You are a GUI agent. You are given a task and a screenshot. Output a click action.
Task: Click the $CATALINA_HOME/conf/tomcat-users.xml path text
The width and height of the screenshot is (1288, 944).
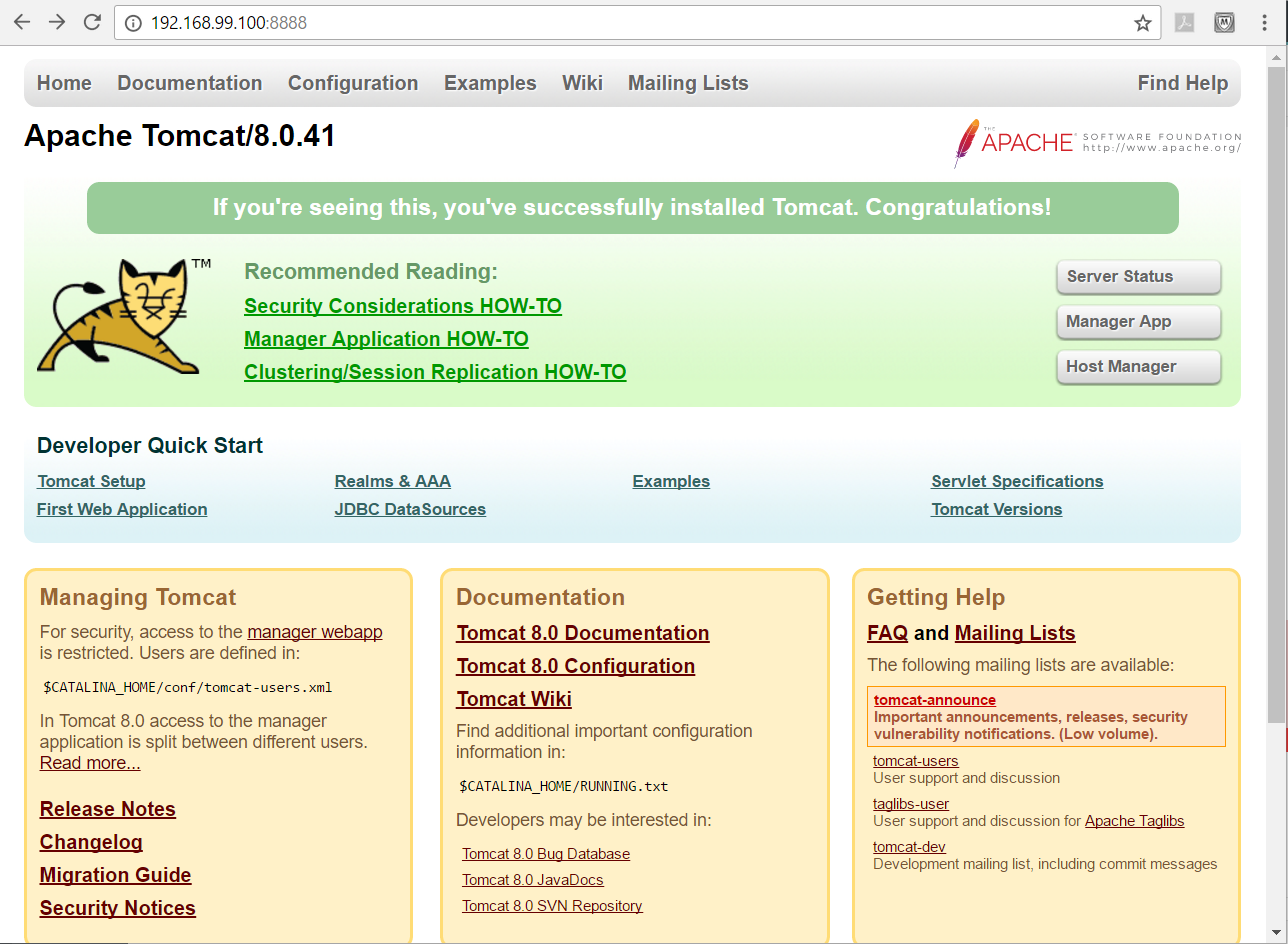pos(187,687)
